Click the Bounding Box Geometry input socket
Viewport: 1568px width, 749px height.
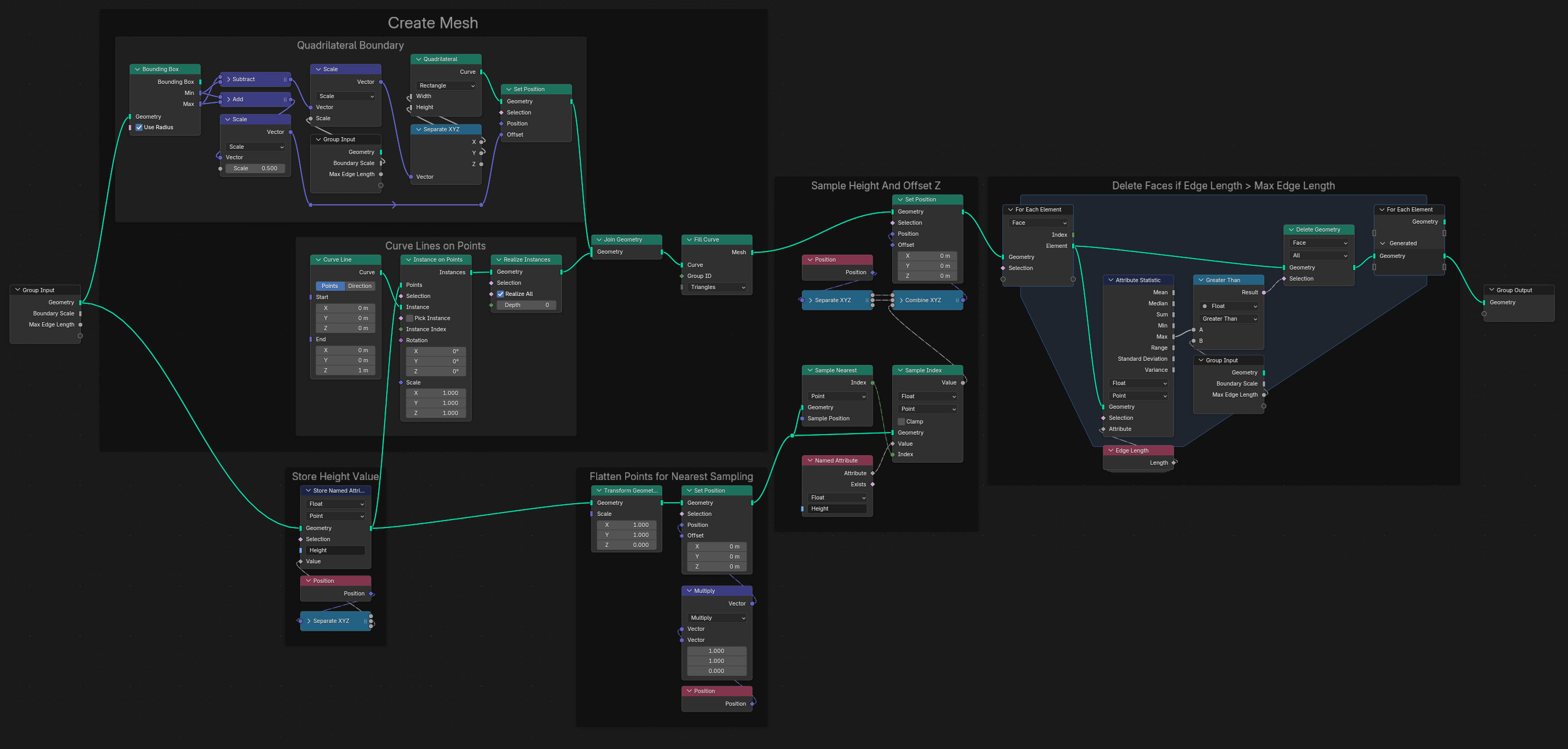point(130,117)
